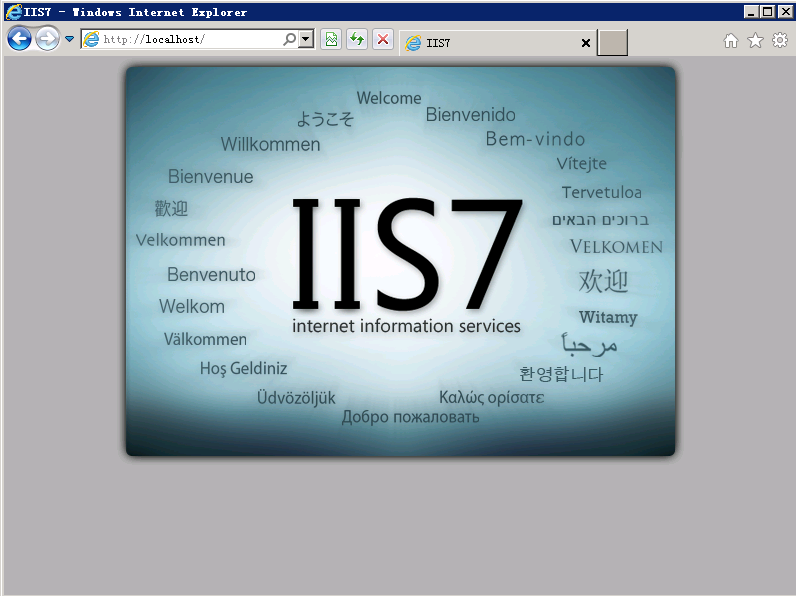The height and width of the screenshot is (596, 796).
Task: Click the "internet information services" text
Action: point(406,326)
